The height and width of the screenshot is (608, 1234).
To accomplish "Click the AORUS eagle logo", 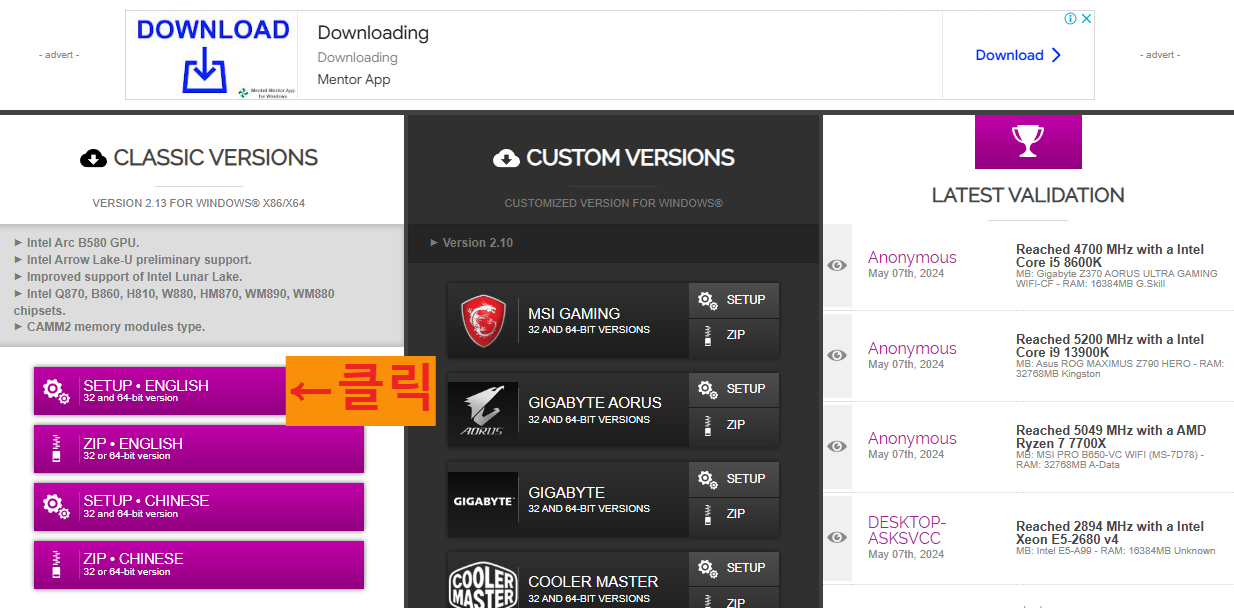I will coord(483,410).
